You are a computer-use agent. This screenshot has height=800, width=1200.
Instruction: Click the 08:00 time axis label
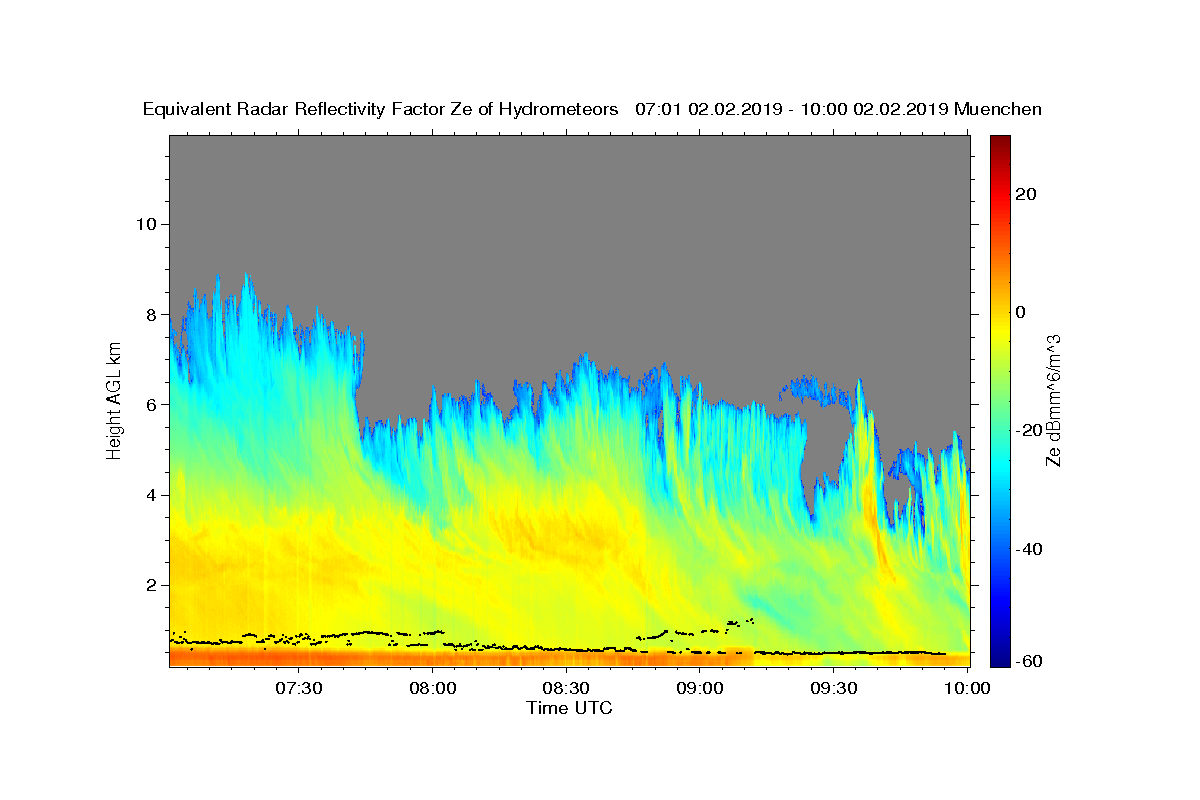pyautogui.click(x=433, y=688)
